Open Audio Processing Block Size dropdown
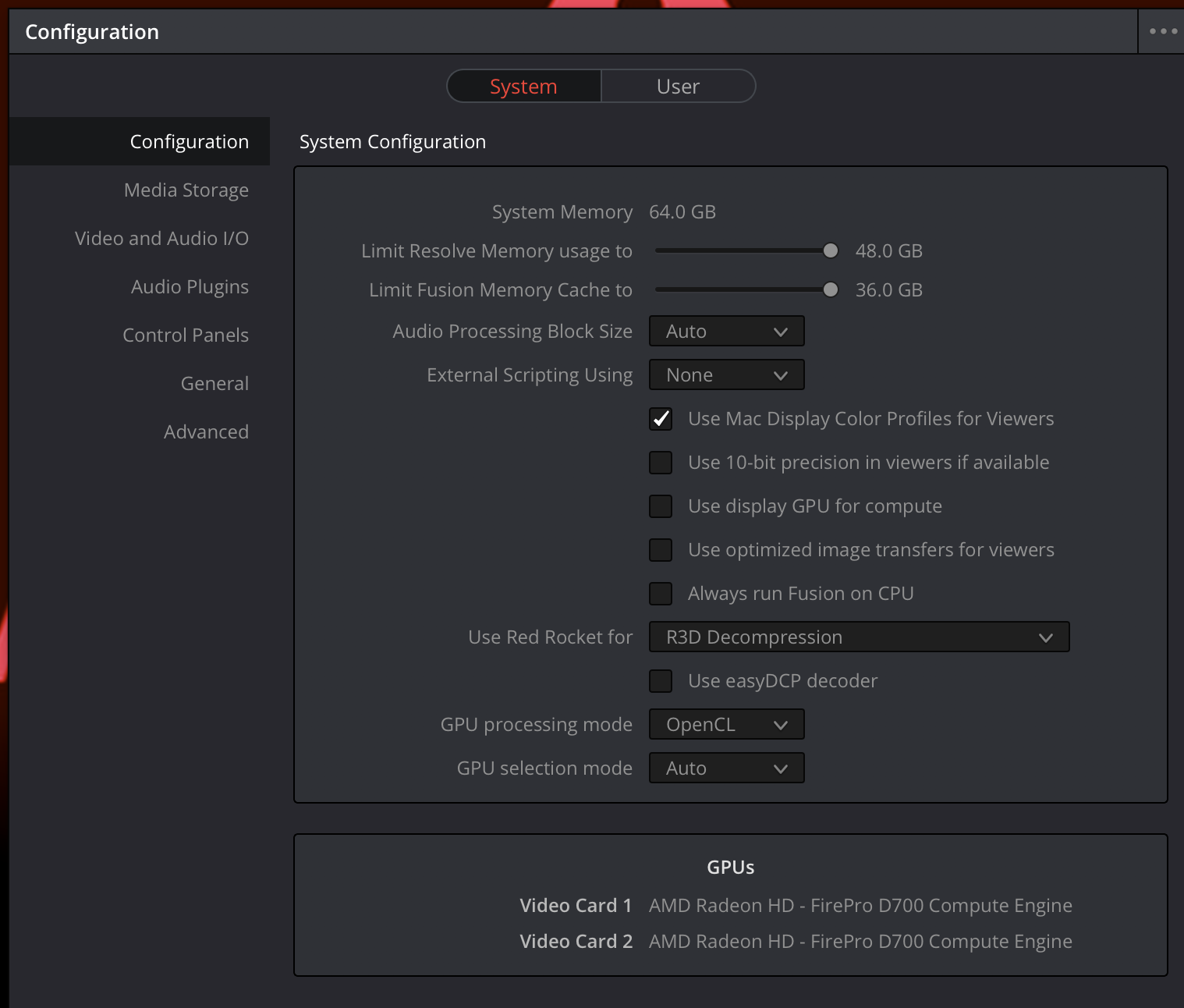 726,331
